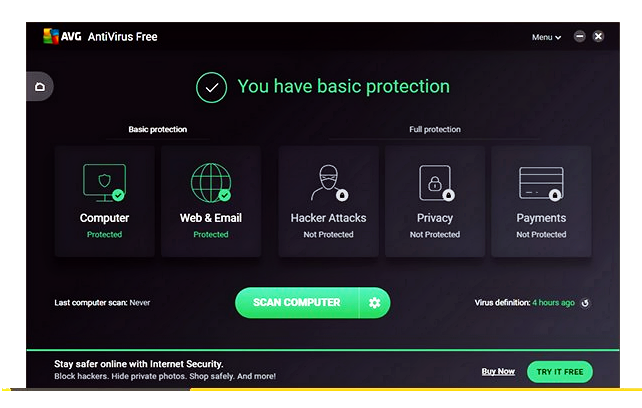
Task: Click the '4 hours ago' virus definition text
Action: 553,303
